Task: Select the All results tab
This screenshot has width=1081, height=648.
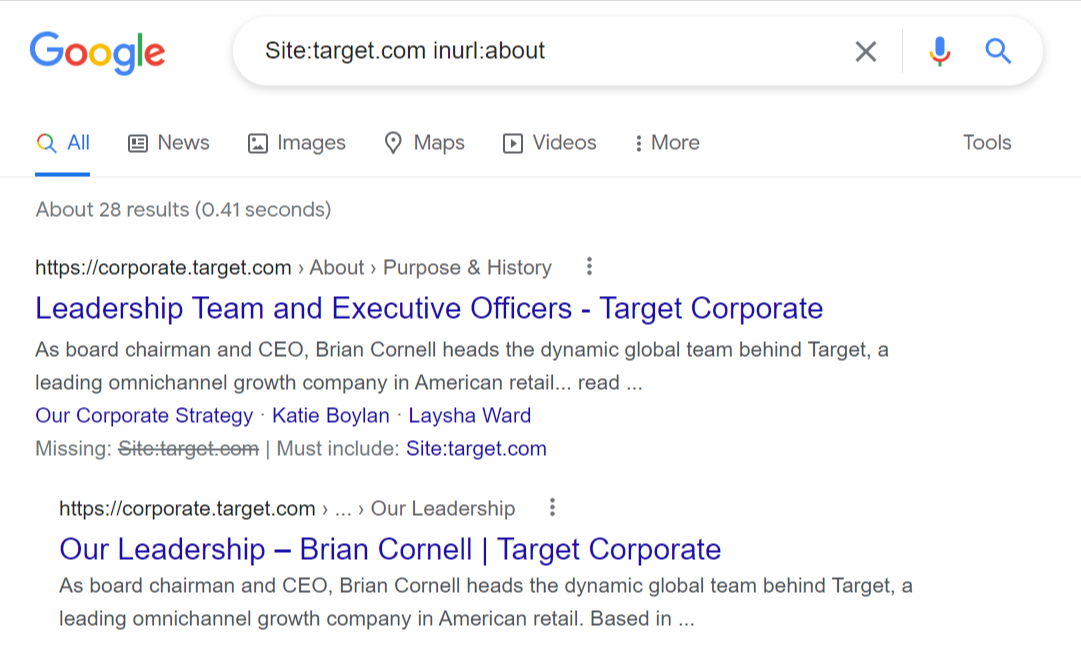Action: tap(63, 143)
